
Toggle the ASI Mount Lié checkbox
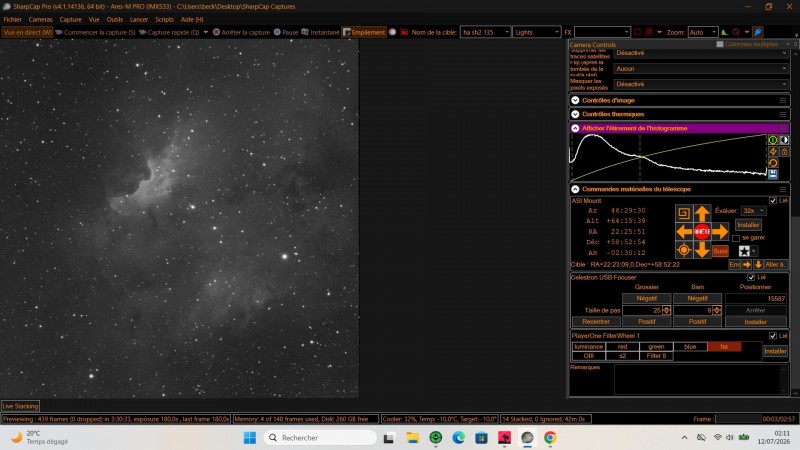click(772, 201)
